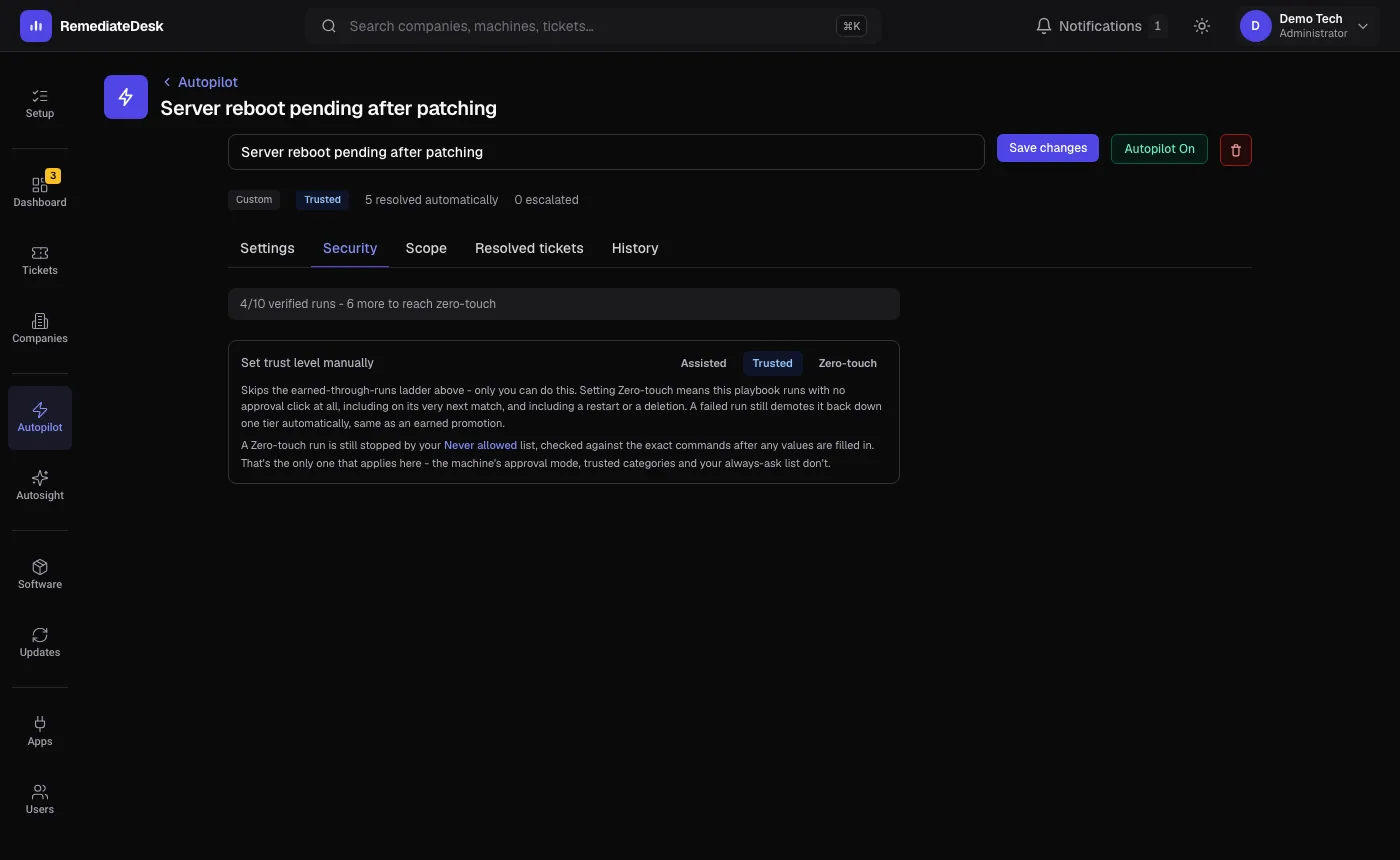
Task: Click the search magnifier icon
Action: 328,26
